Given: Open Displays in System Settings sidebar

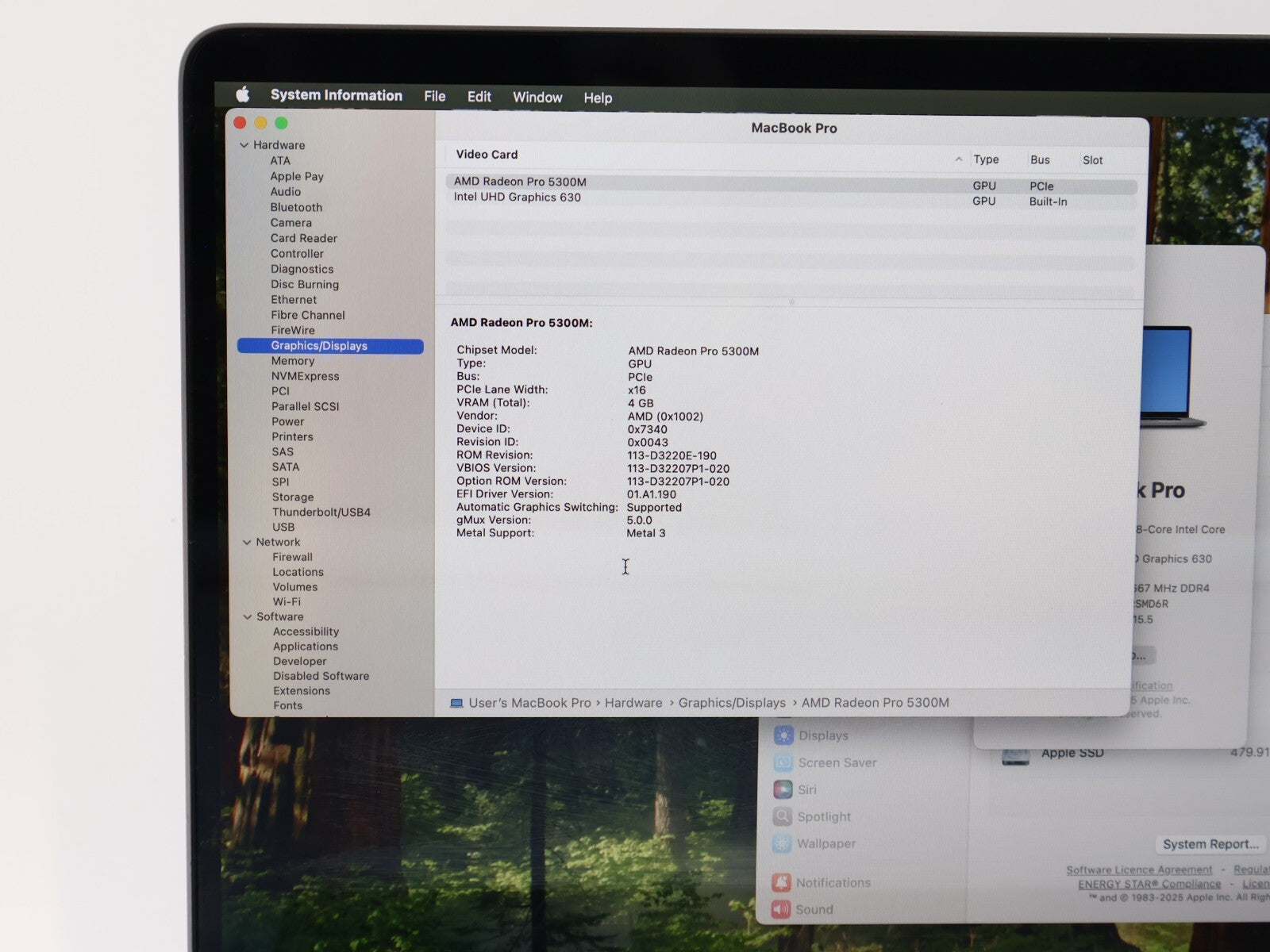Looking at the screenshot, I should (x=811, y=736).
